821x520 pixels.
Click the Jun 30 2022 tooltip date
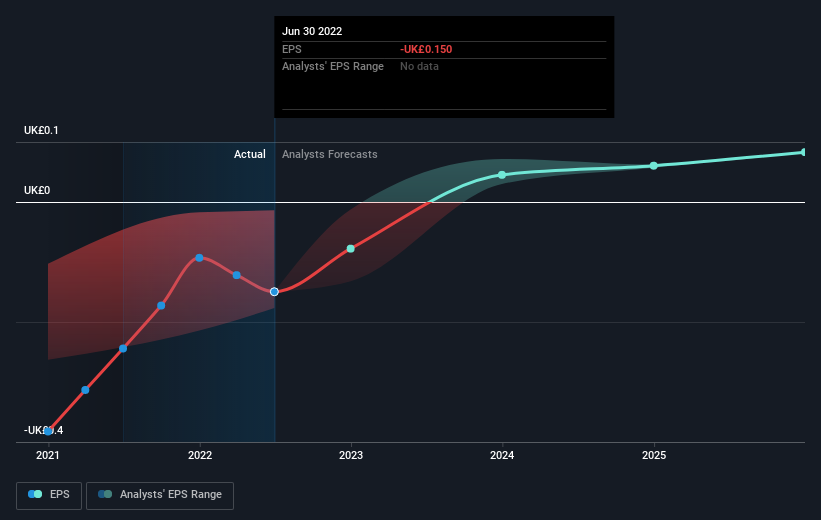click(312, 31)
